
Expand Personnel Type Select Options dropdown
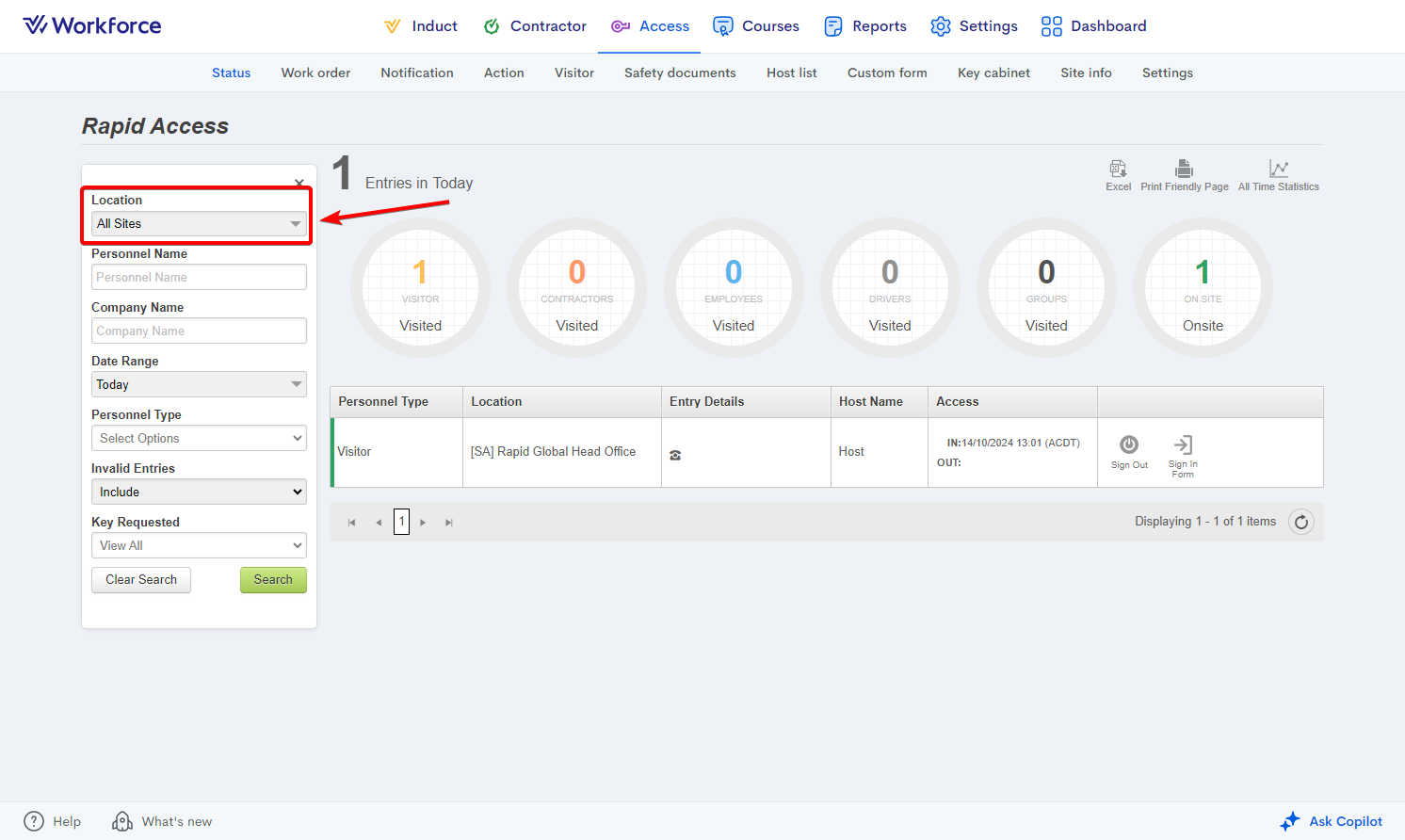click(199, 439)
